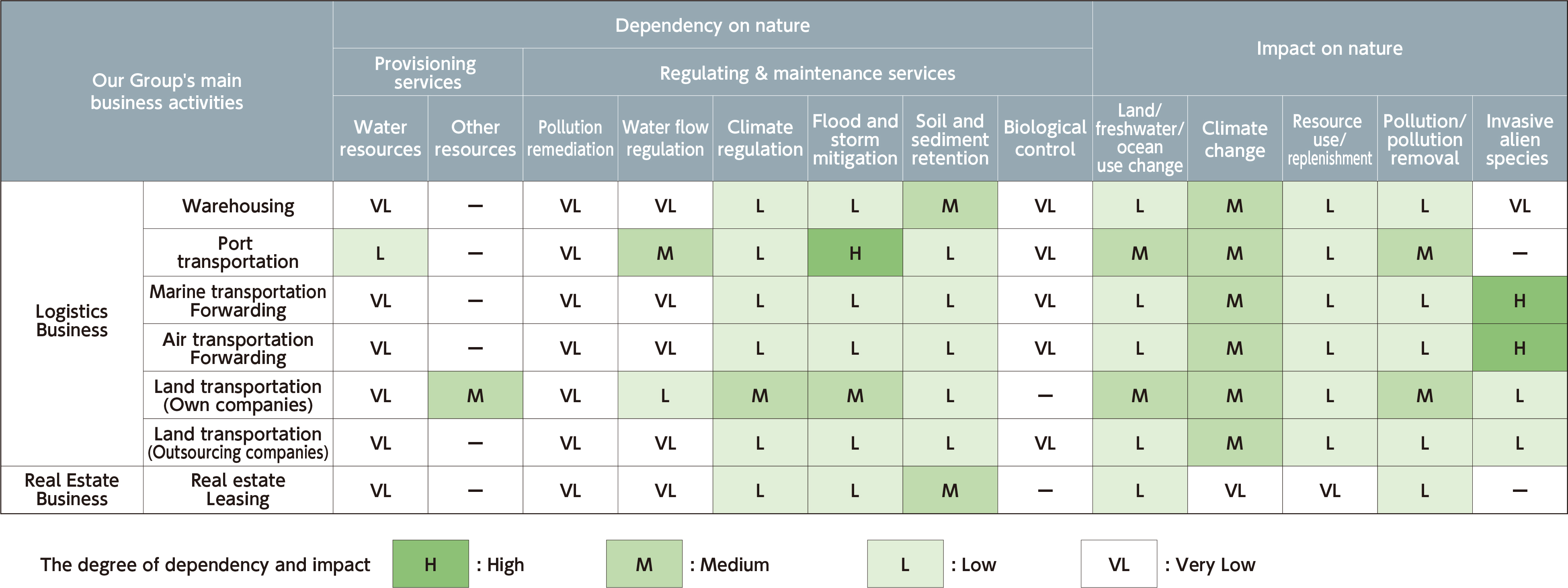This screenshot has height=588, width=1568.
Task: Select the "Real Estate Business" category cell
Action: coord(72,489)
